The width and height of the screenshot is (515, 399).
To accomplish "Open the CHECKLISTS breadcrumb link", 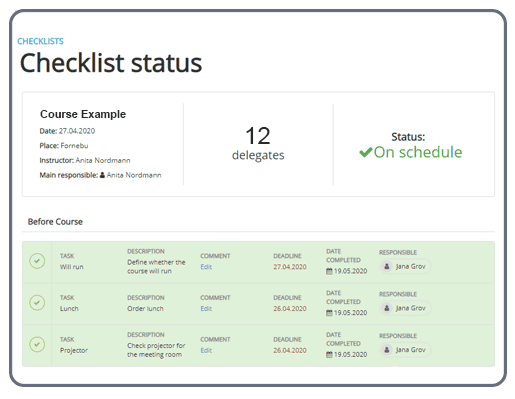I will [x=40, y=41].
